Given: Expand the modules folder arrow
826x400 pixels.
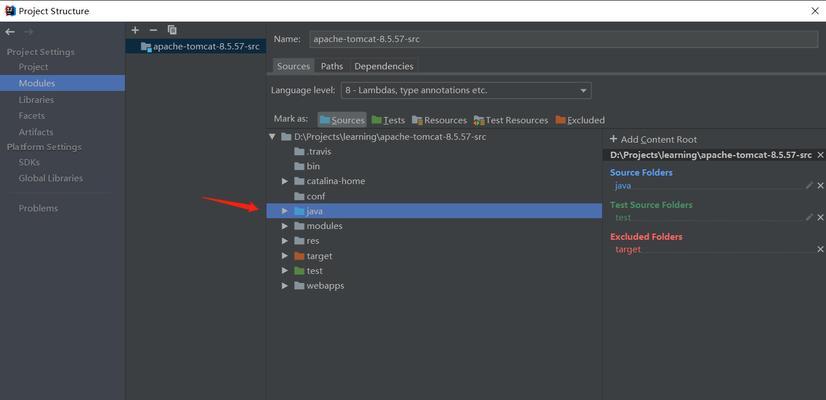Looking at the screenshot, I should [284, 226].
